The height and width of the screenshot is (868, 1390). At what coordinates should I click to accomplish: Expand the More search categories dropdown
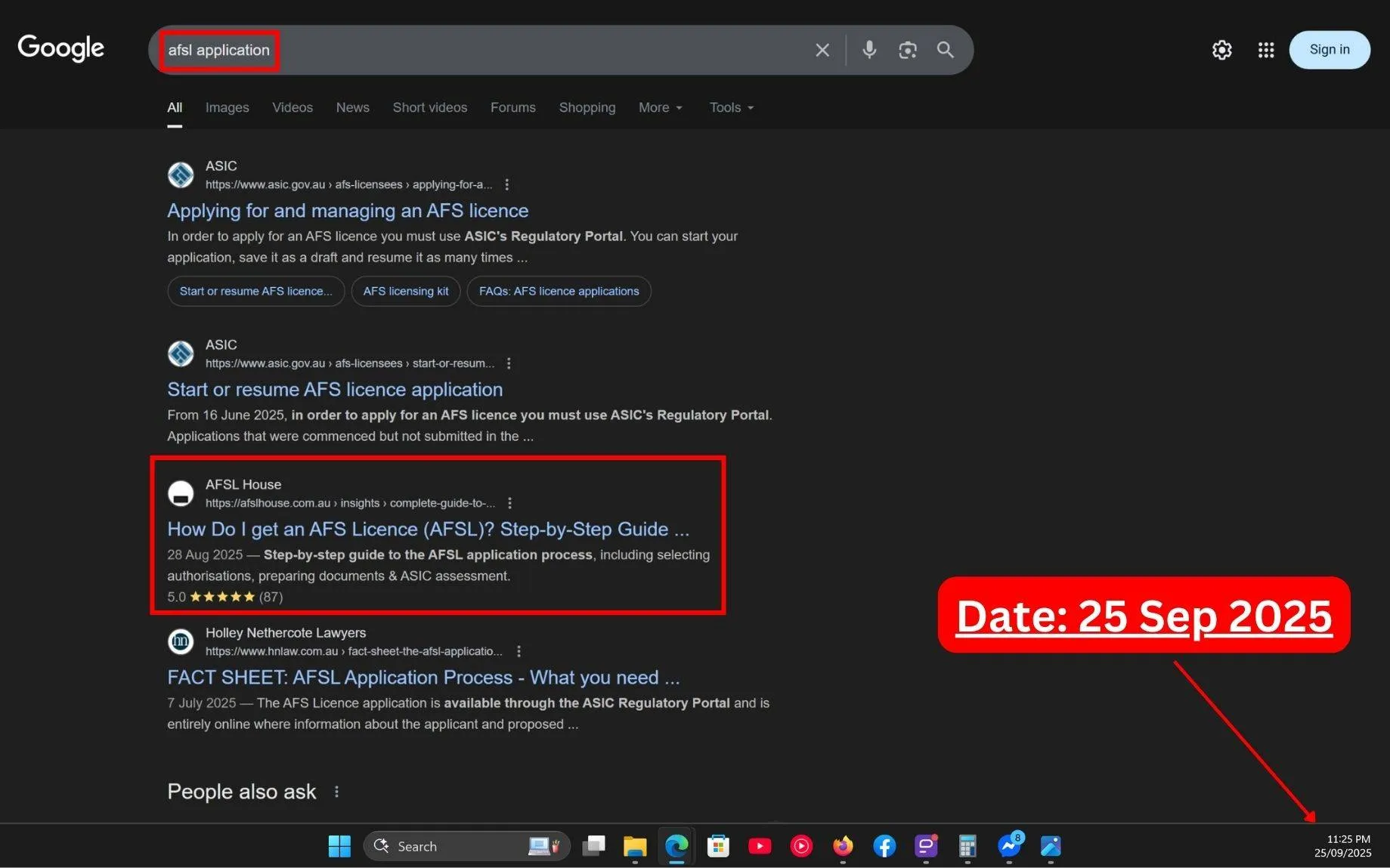[x=659, y=107]
